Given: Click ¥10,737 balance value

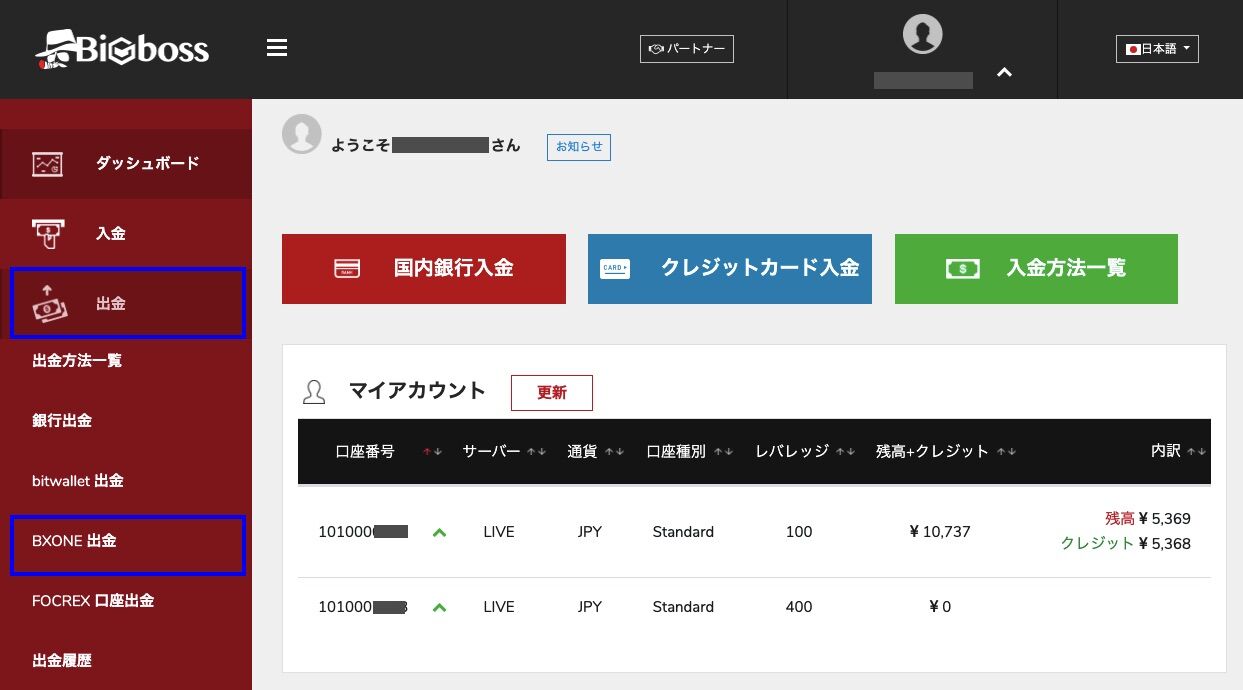Looking at the screenshot, I should (940, 532).
